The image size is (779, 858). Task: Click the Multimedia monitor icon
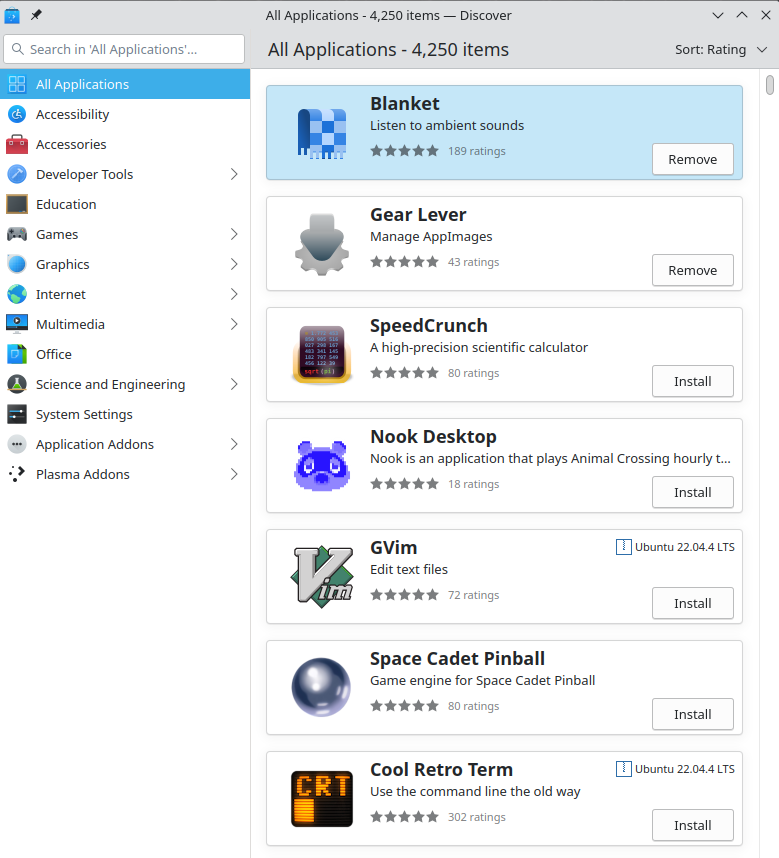[x=17, y=324]
